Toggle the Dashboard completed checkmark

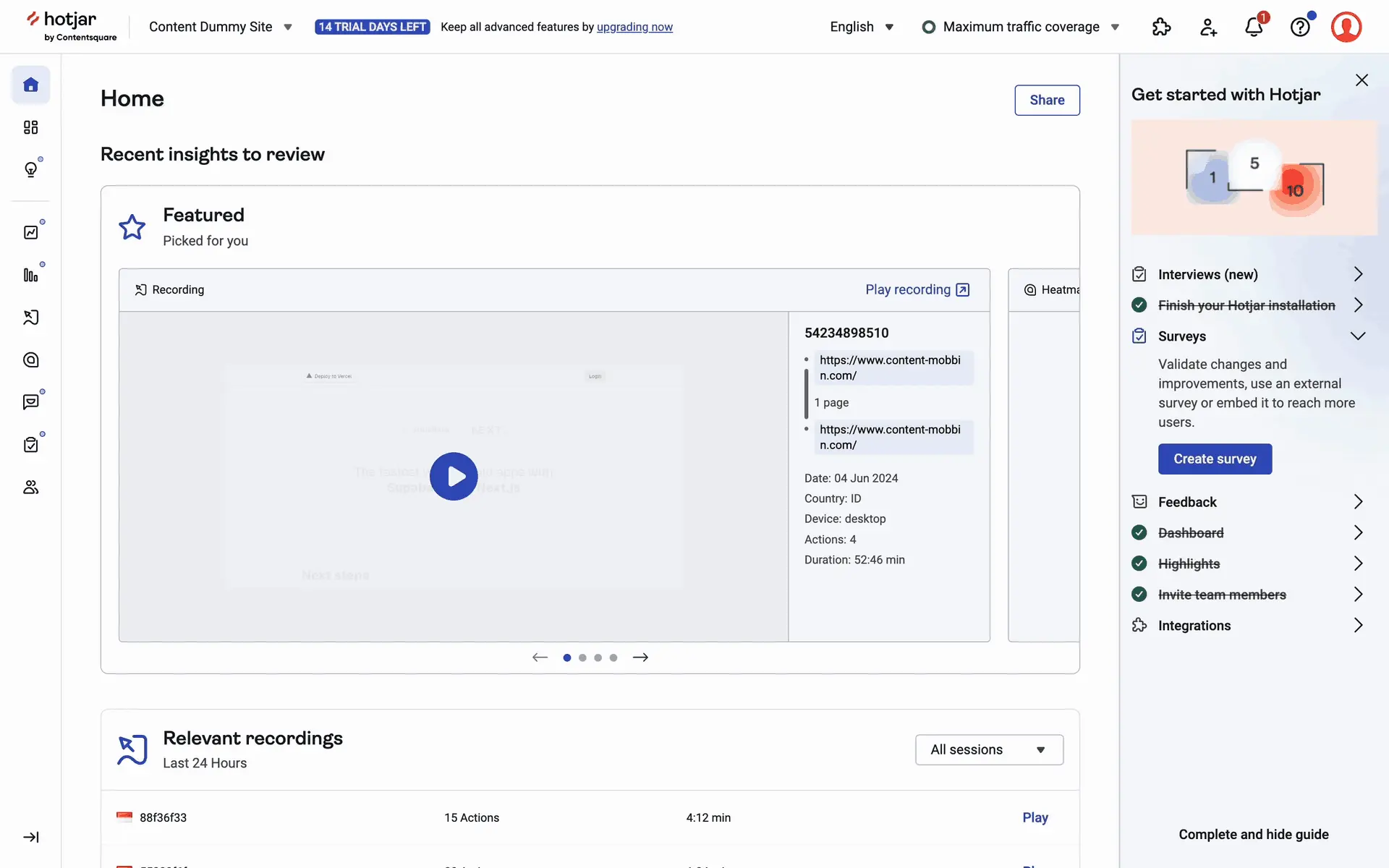click(x=1139, y=533)
